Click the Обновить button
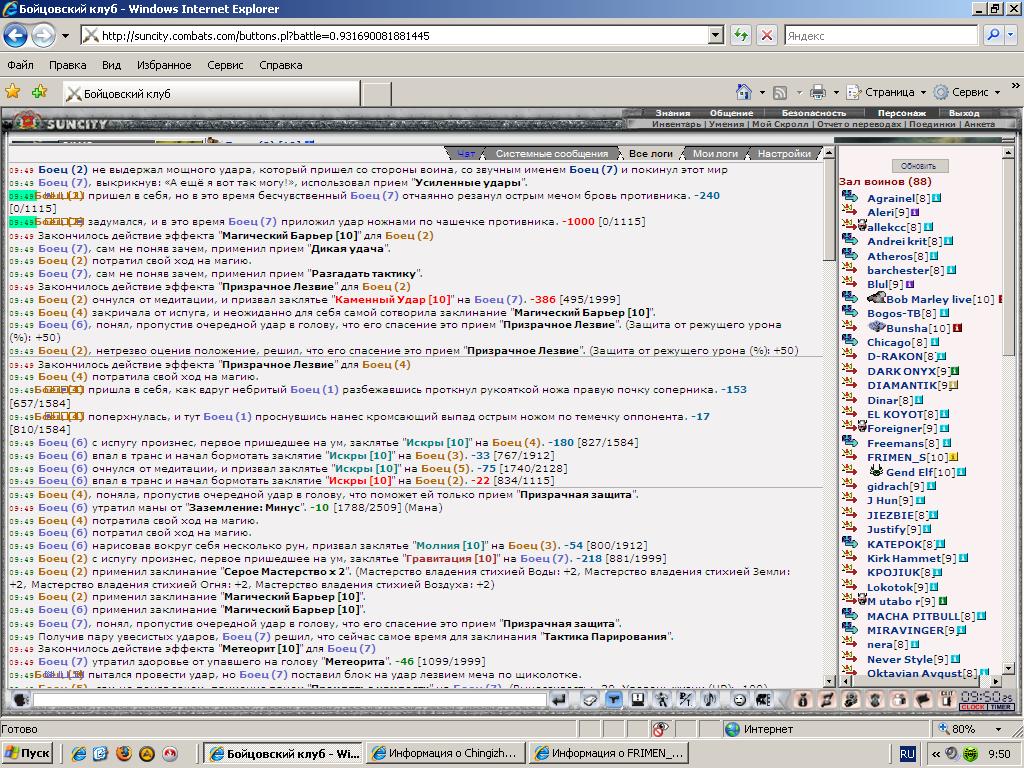Viewport: 1024px width, 768px height. point(919,166)
